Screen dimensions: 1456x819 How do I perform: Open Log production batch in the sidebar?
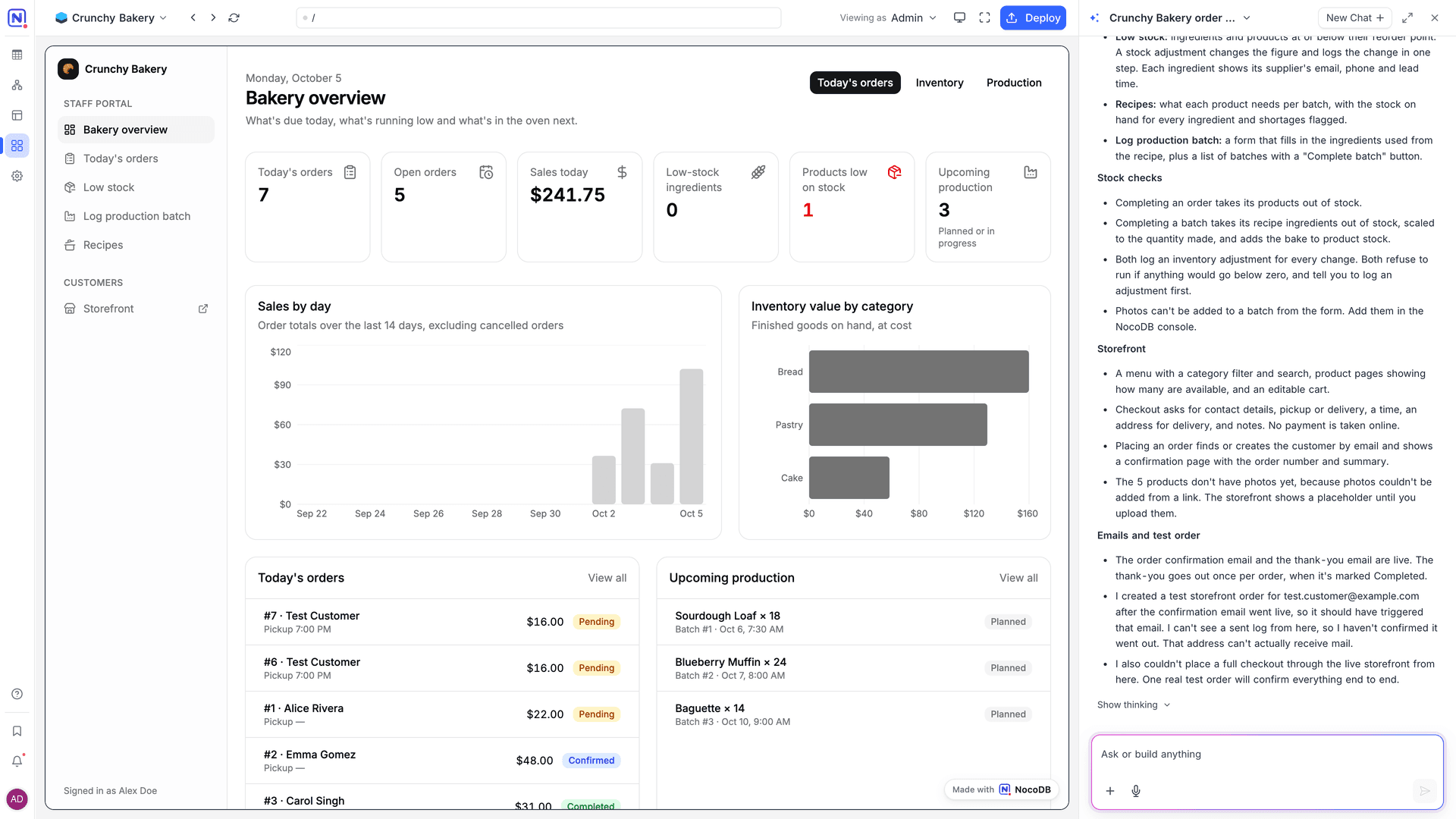click(136, 216)
